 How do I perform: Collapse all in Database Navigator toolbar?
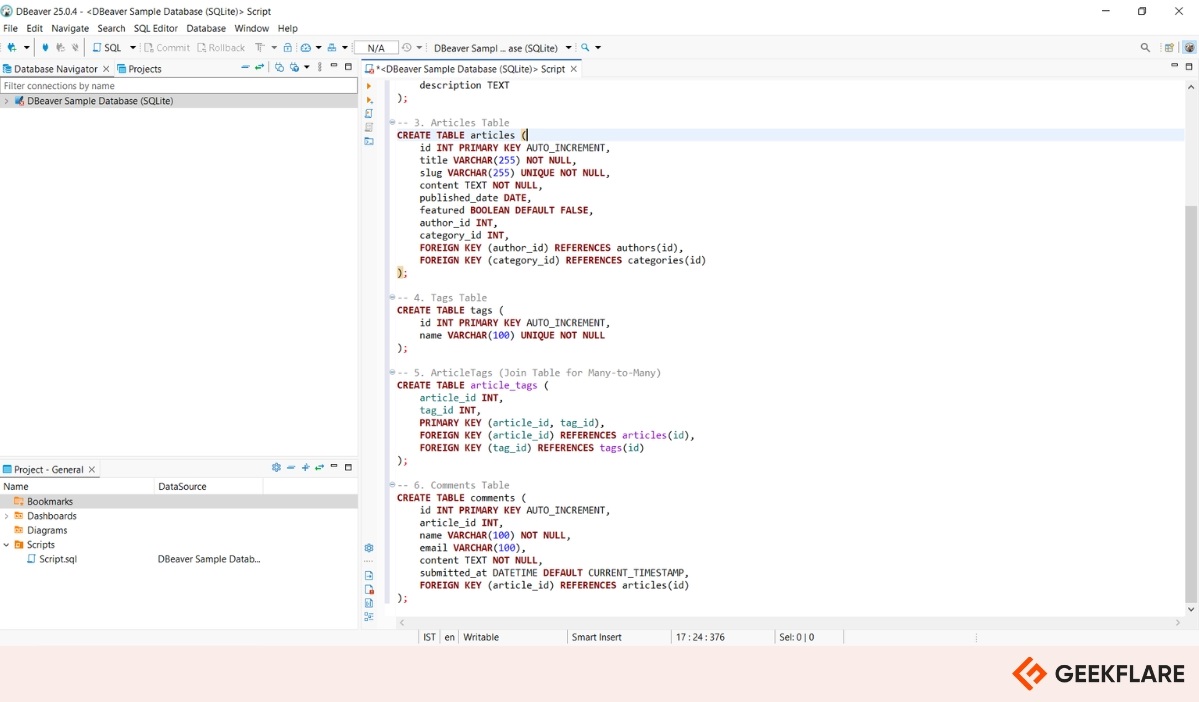pyautogui.click(x=245, y=67)
